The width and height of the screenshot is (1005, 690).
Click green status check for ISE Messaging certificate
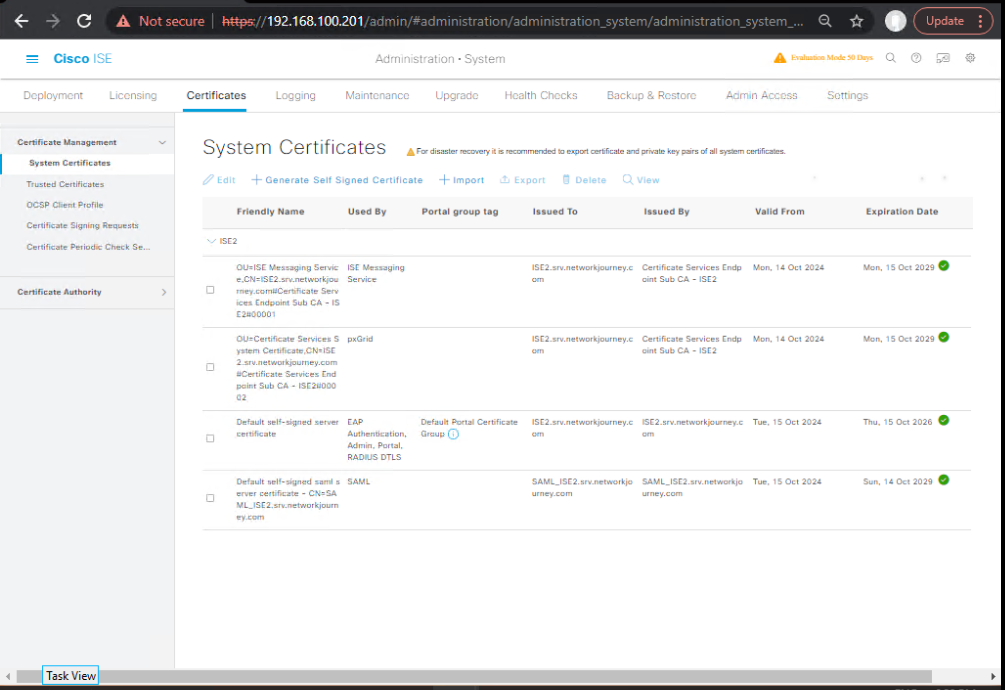click(943, 266)
